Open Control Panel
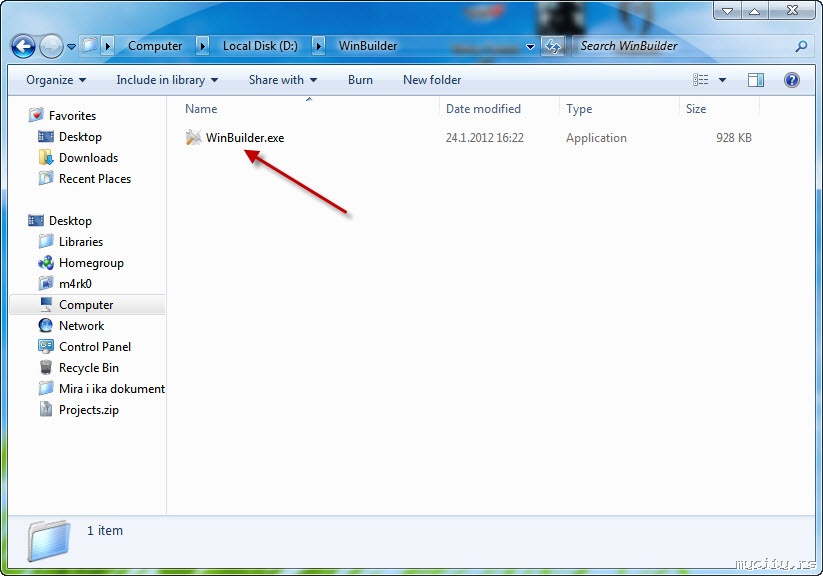Image resolution: width=823 pixels, height=576 pixels. pos(95,347)
